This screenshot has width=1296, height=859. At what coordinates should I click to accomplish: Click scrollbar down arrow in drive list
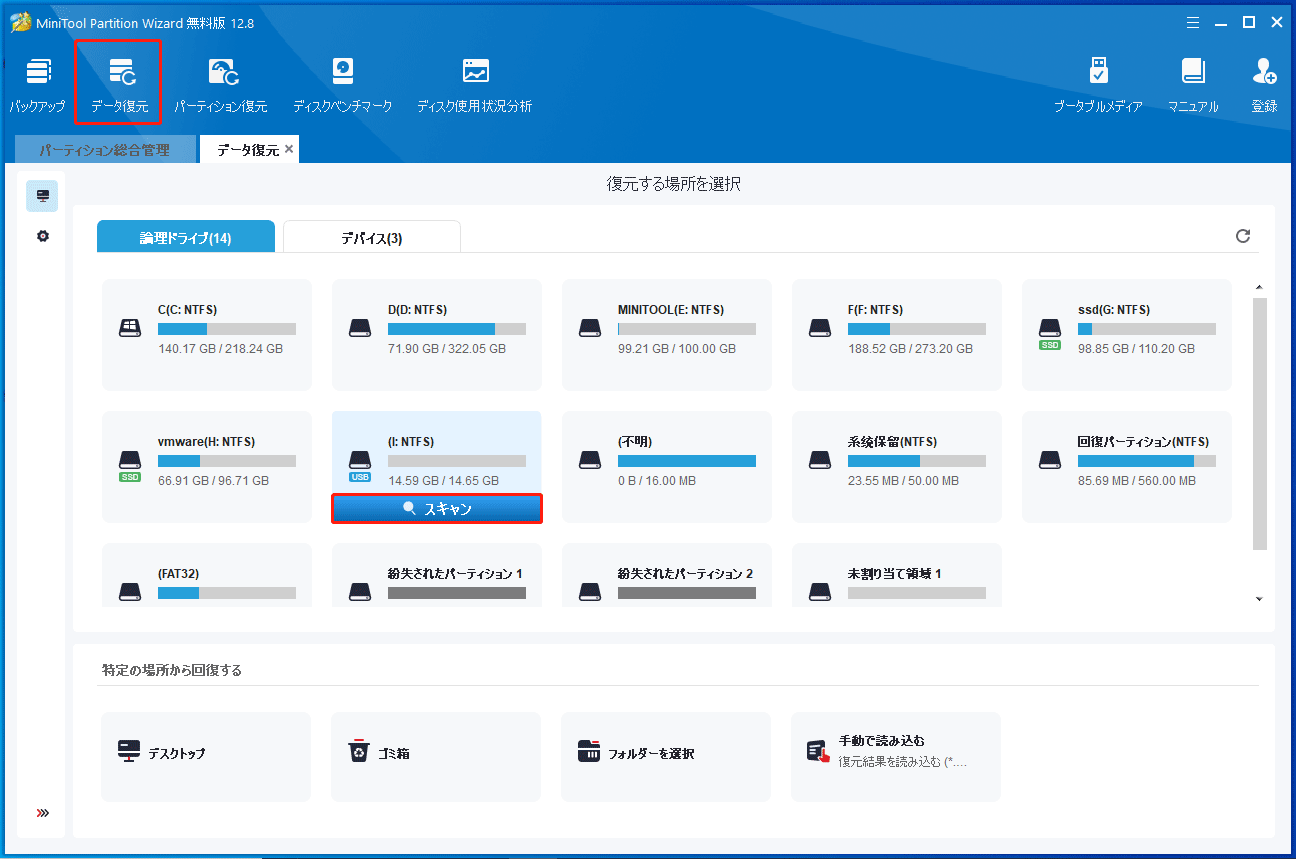[1259, 599]
